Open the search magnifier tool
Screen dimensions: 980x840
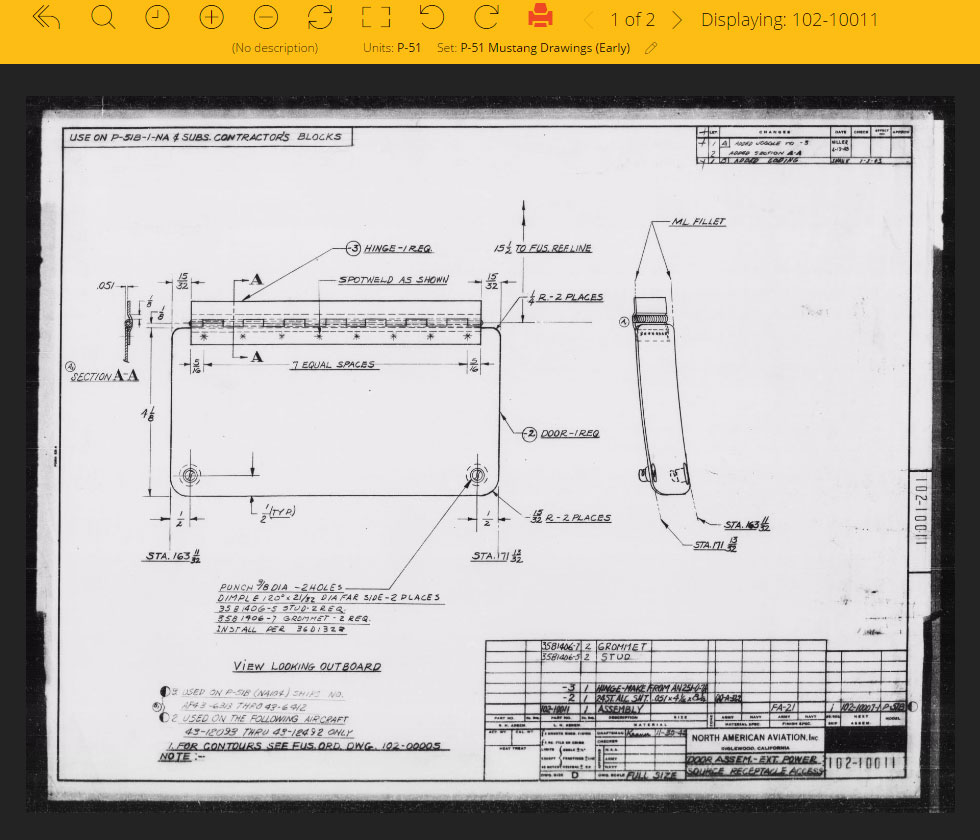[x=102, y=18]
